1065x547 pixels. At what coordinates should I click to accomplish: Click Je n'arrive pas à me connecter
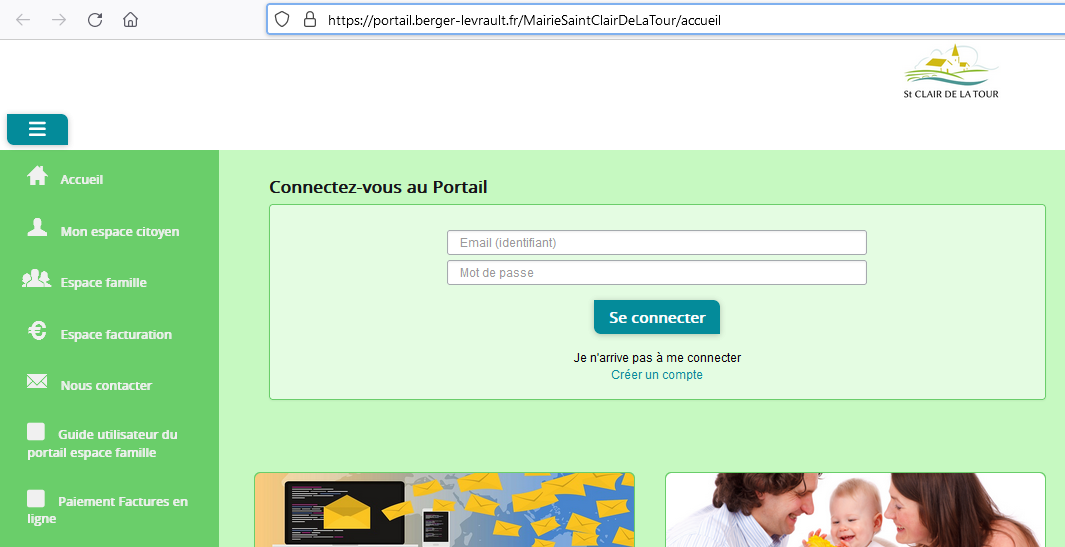click(x=657, y=357)
